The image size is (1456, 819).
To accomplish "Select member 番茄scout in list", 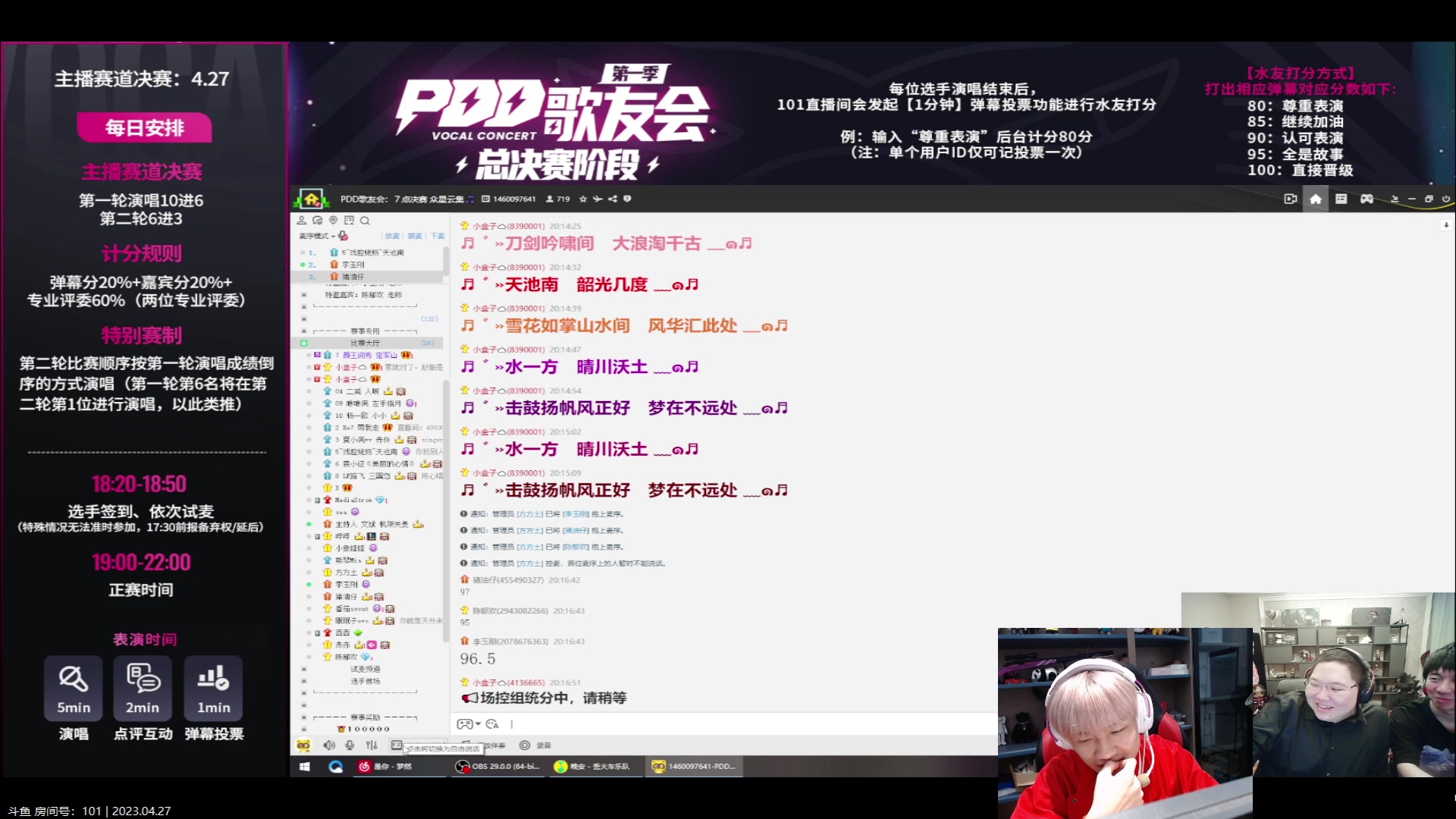I will point(352,609).
